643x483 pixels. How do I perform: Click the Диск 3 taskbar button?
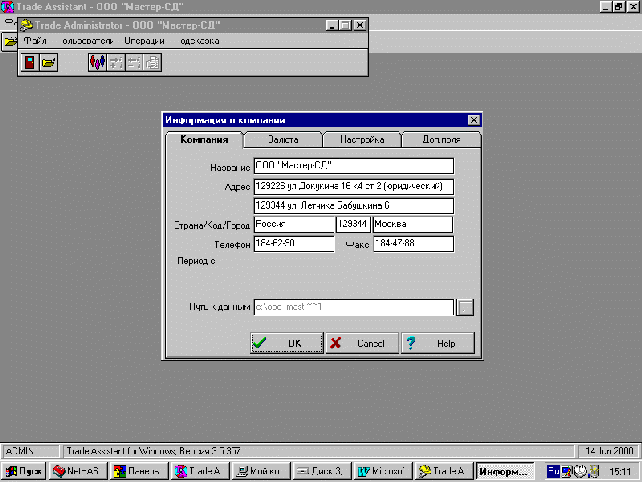tap(321, 471)
